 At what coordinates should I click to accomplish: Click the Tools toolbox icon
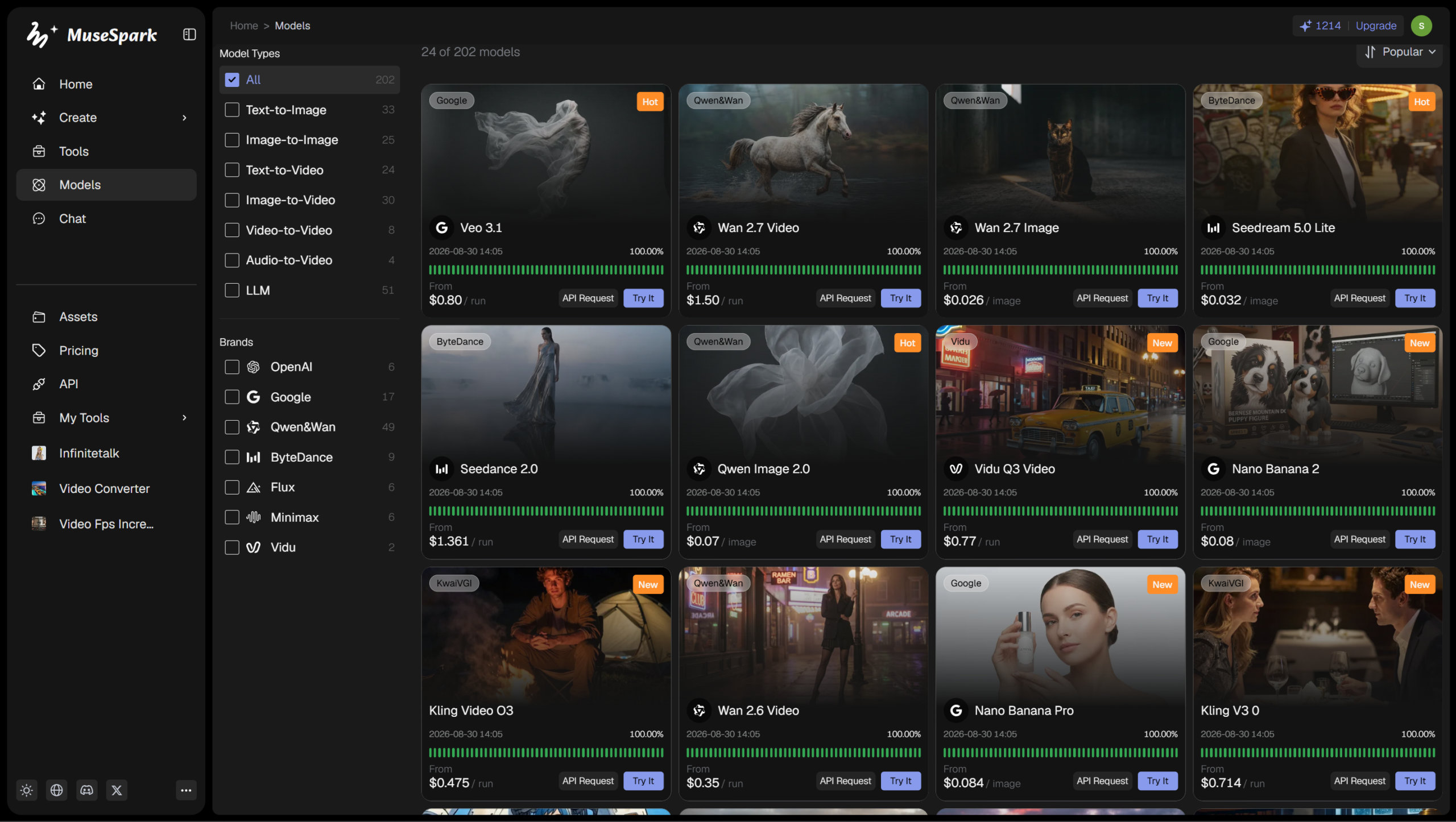39,151
